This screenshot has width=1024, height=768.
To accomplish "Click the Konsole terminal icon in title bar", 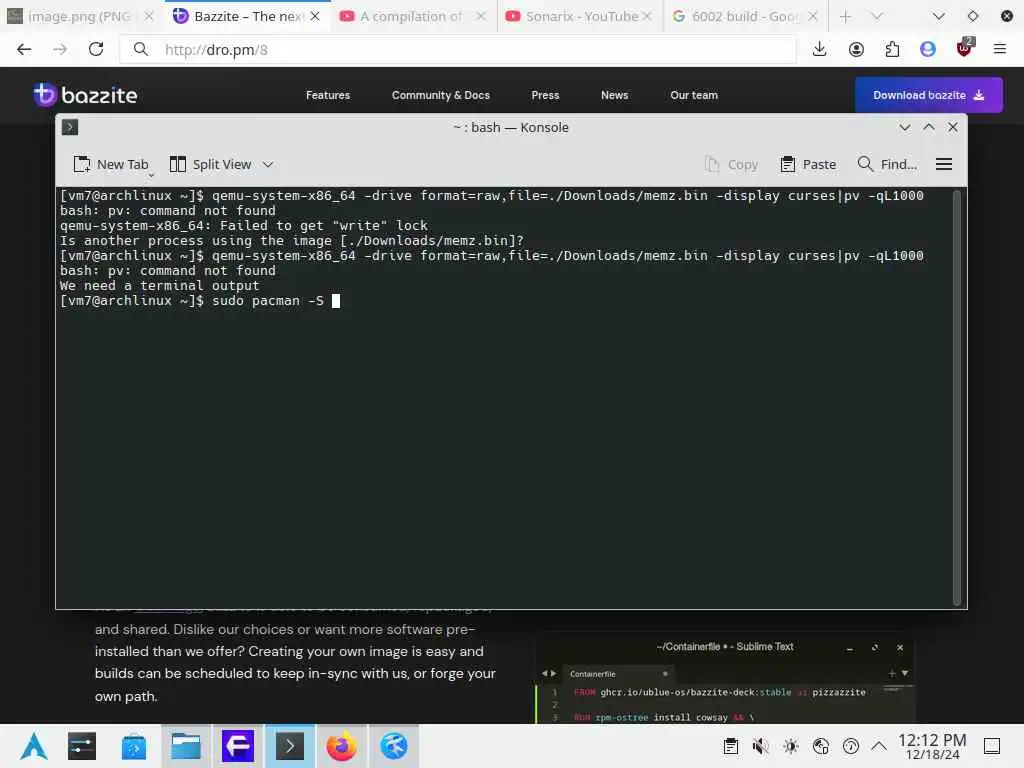I will [70, 127].
